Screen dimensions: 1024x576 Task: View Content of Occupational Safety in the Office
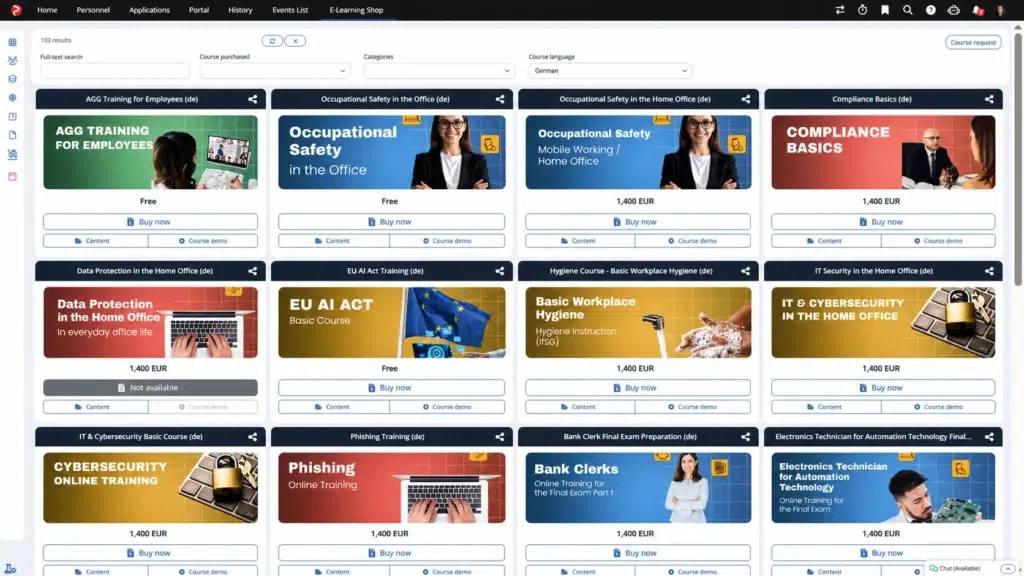pos(333,241)
